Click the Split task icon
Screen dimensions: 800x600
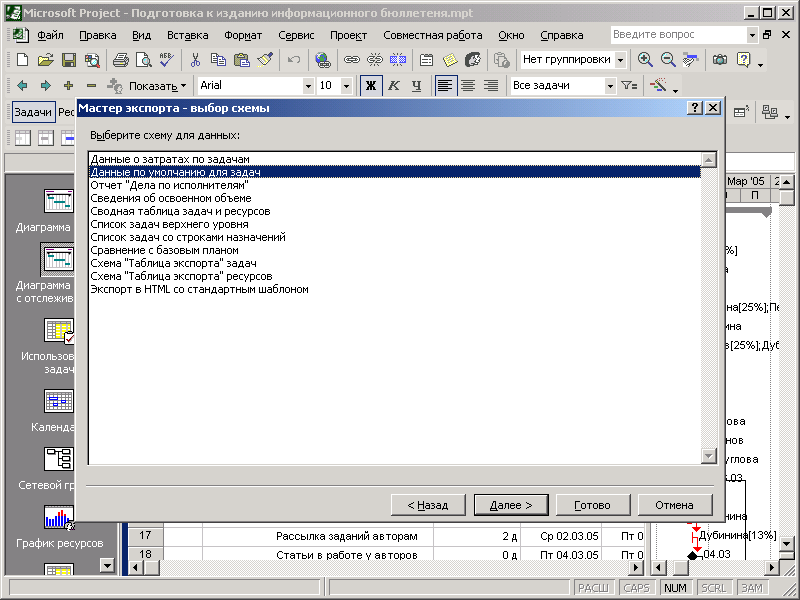tap(398, 60)
